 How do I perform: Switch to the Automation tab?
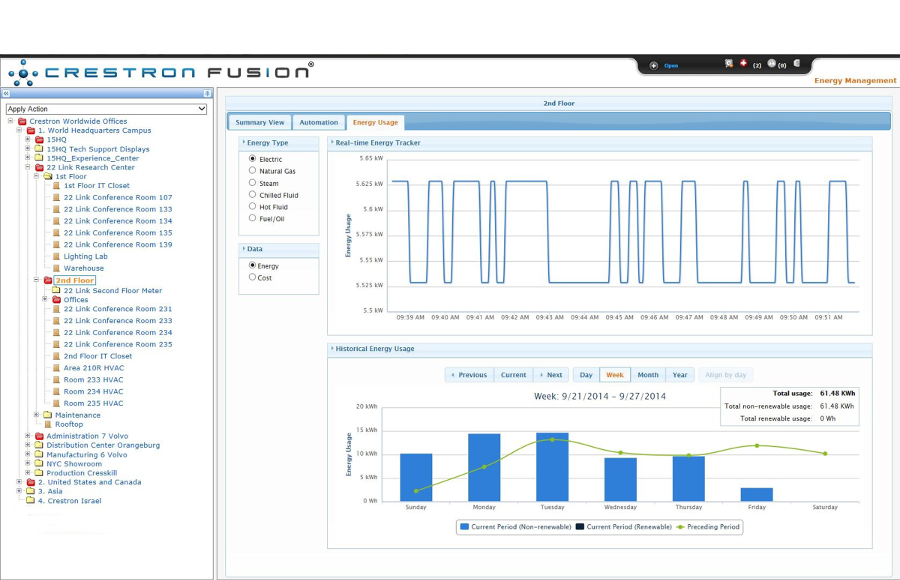tap(319, 122)
